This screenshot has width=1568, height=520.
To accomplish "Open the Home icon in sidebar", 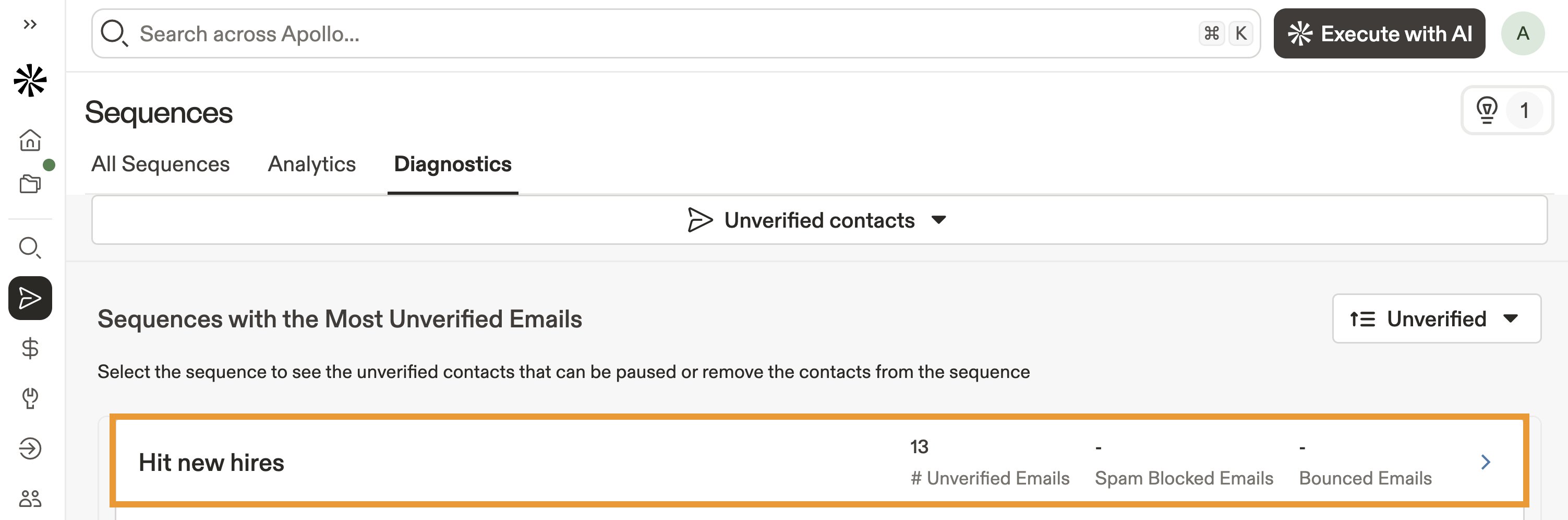I will pyautogui.click(x=30, y=140).
